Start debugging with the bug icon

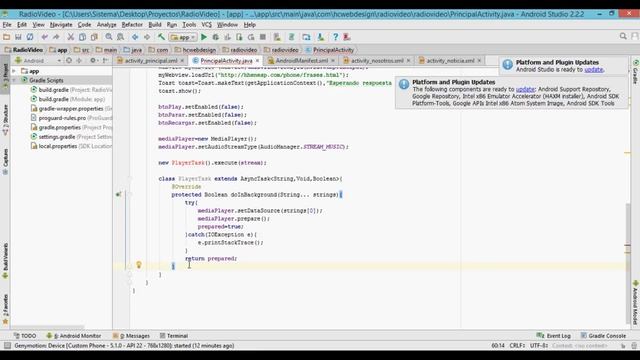click(216, 37)
